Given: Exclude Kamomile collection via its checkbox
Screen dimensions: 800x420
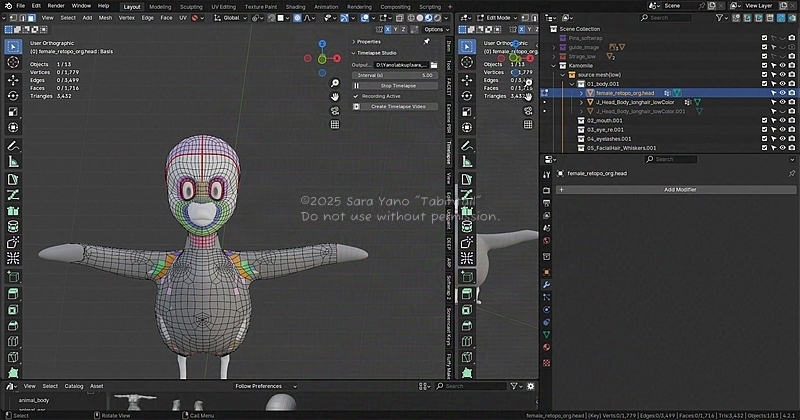Looking at the screenshot, I should point(765,65).
